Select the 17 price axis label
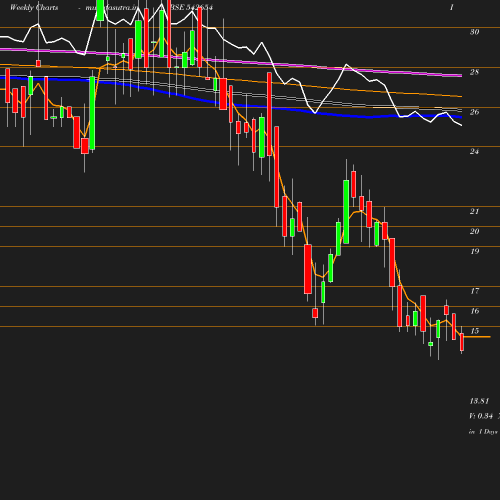 (x=474, y=291)
